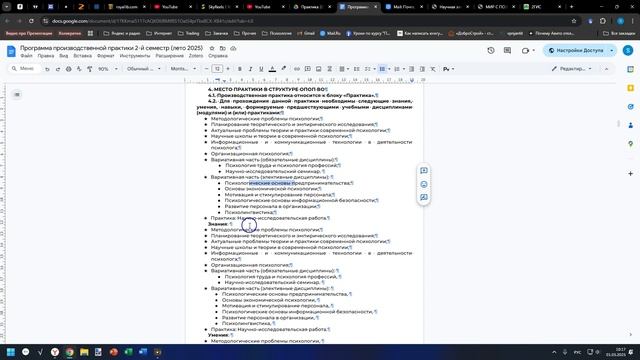This screenshot has height=360, width=640.
Task: Open the Правка menu
Action: 46,56
